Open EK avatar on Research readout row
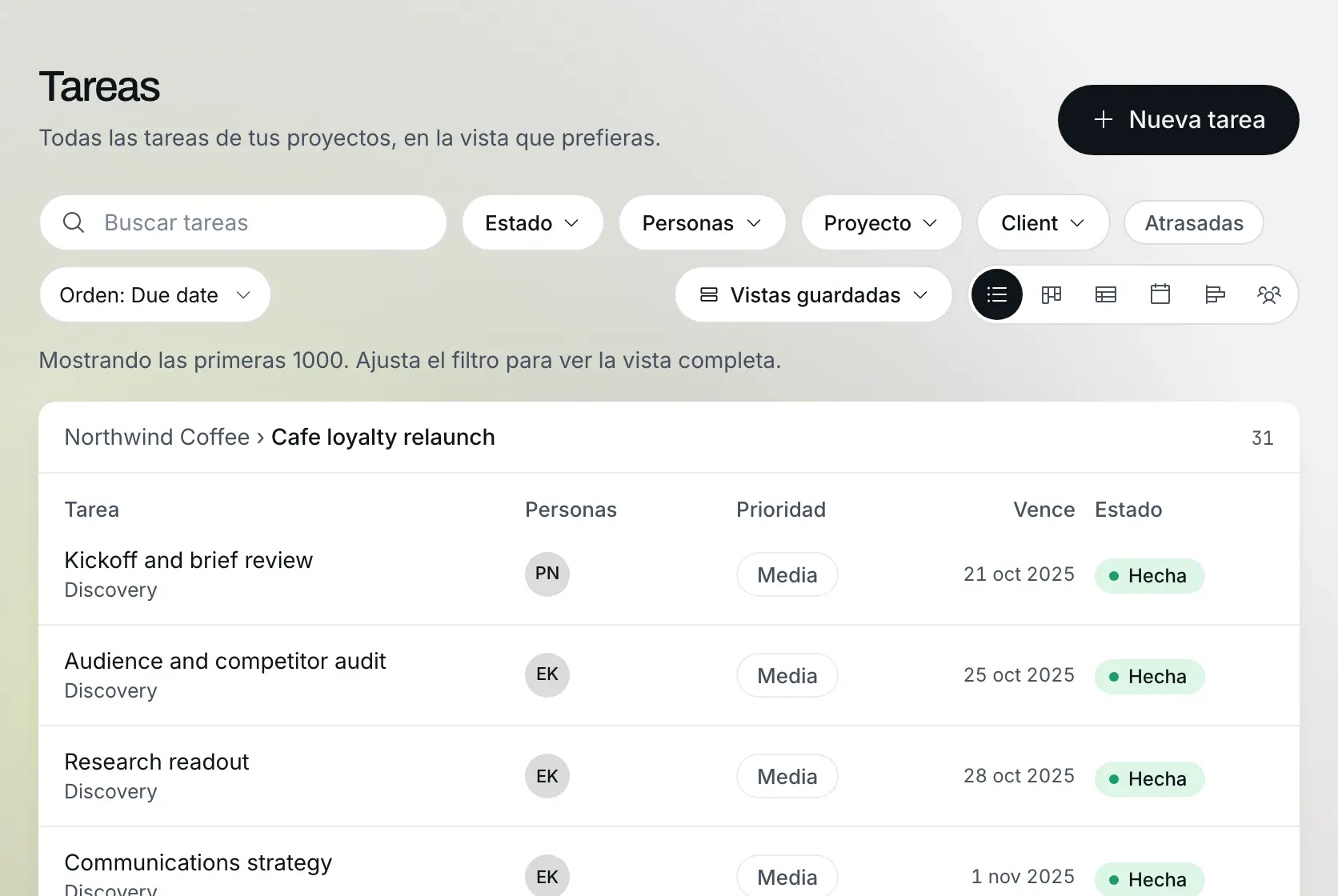The image size is (1338, 896). click(x=547, y=776)
